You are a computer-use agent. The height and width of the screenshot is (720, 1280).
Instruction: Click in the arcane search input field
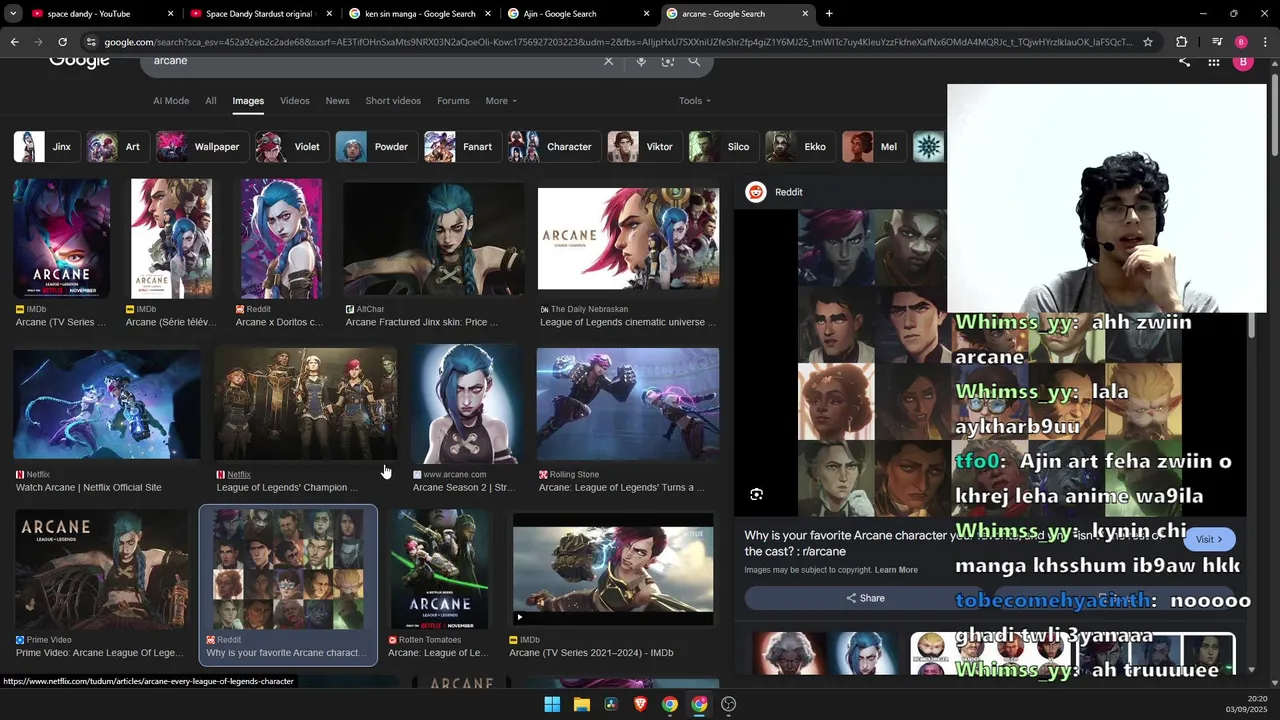[x=370, y=61]
